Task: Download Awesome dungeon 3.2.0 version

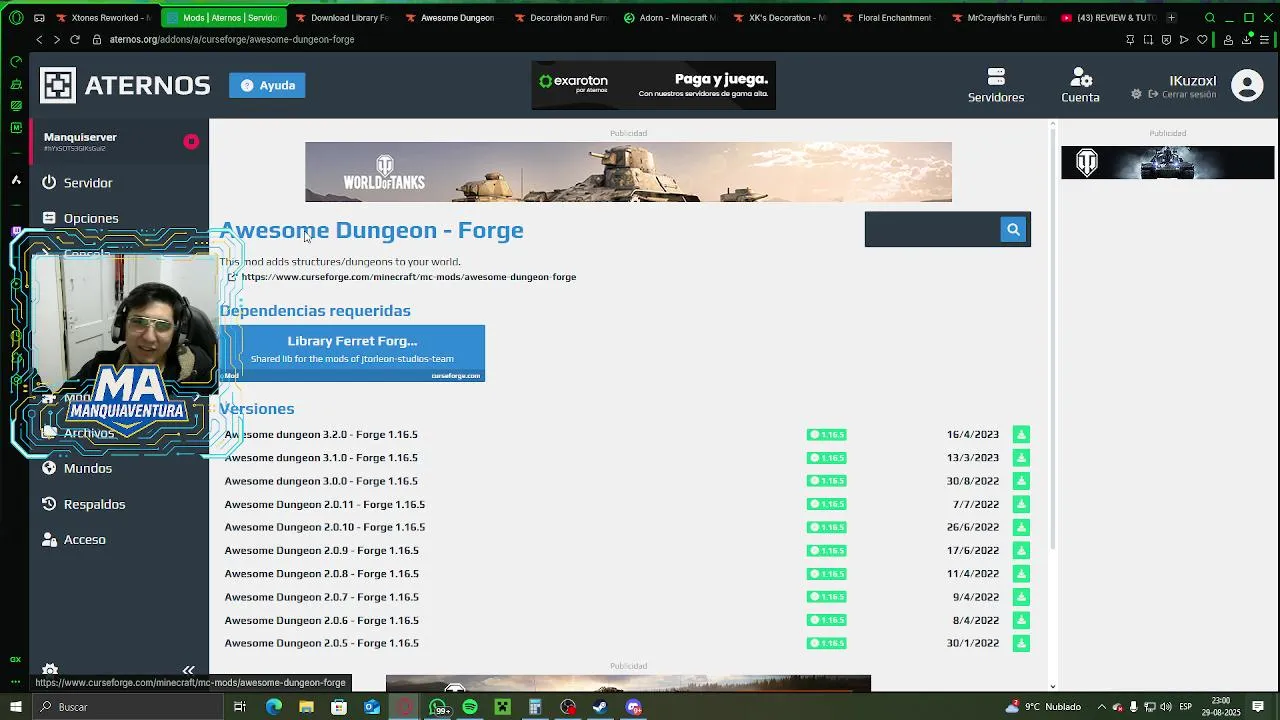Action: [1021, 434]
